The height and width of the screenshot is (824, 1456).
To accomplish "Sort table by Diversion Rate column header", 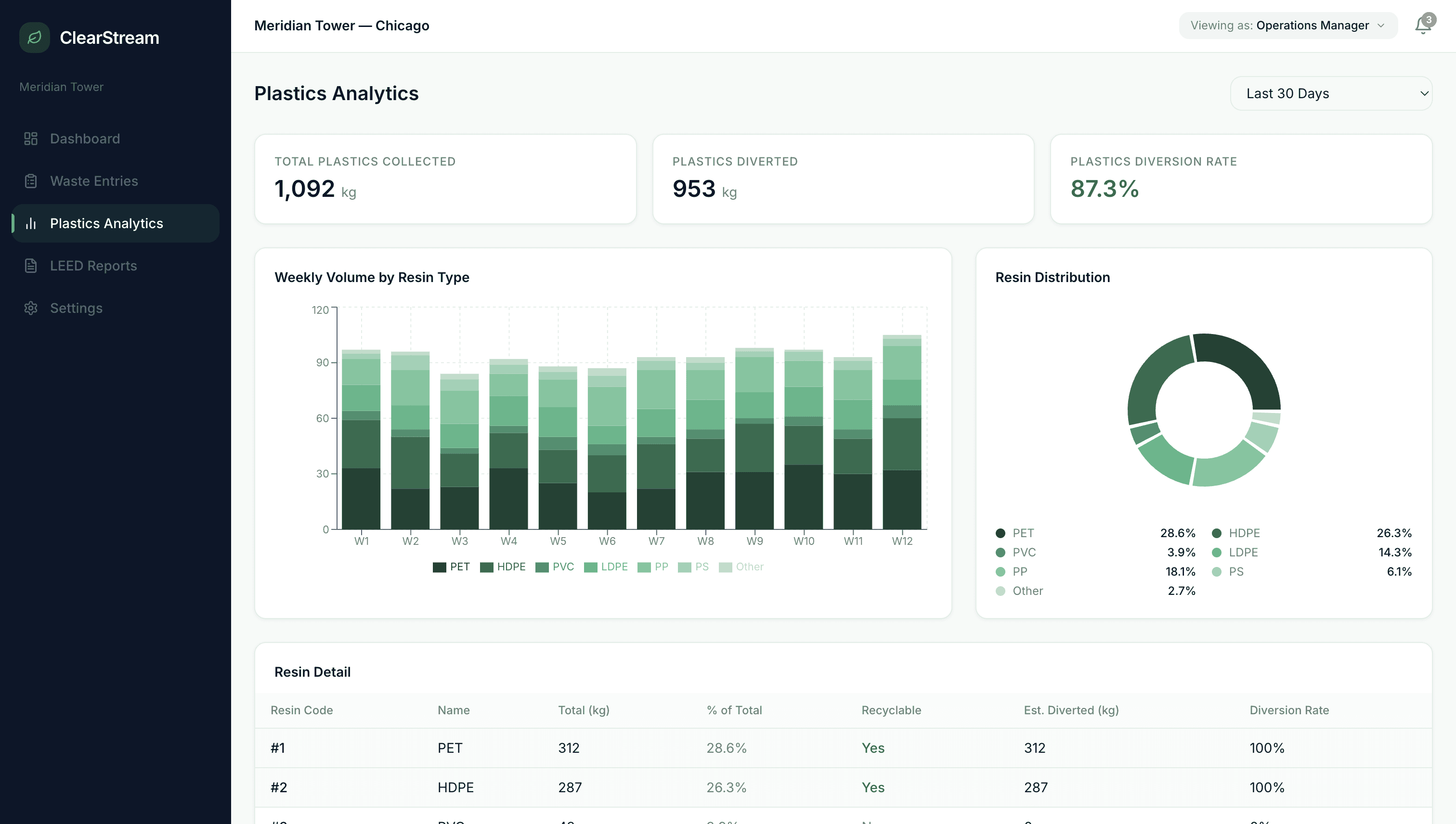I will pyautogui.click(x=1289, y=710).
